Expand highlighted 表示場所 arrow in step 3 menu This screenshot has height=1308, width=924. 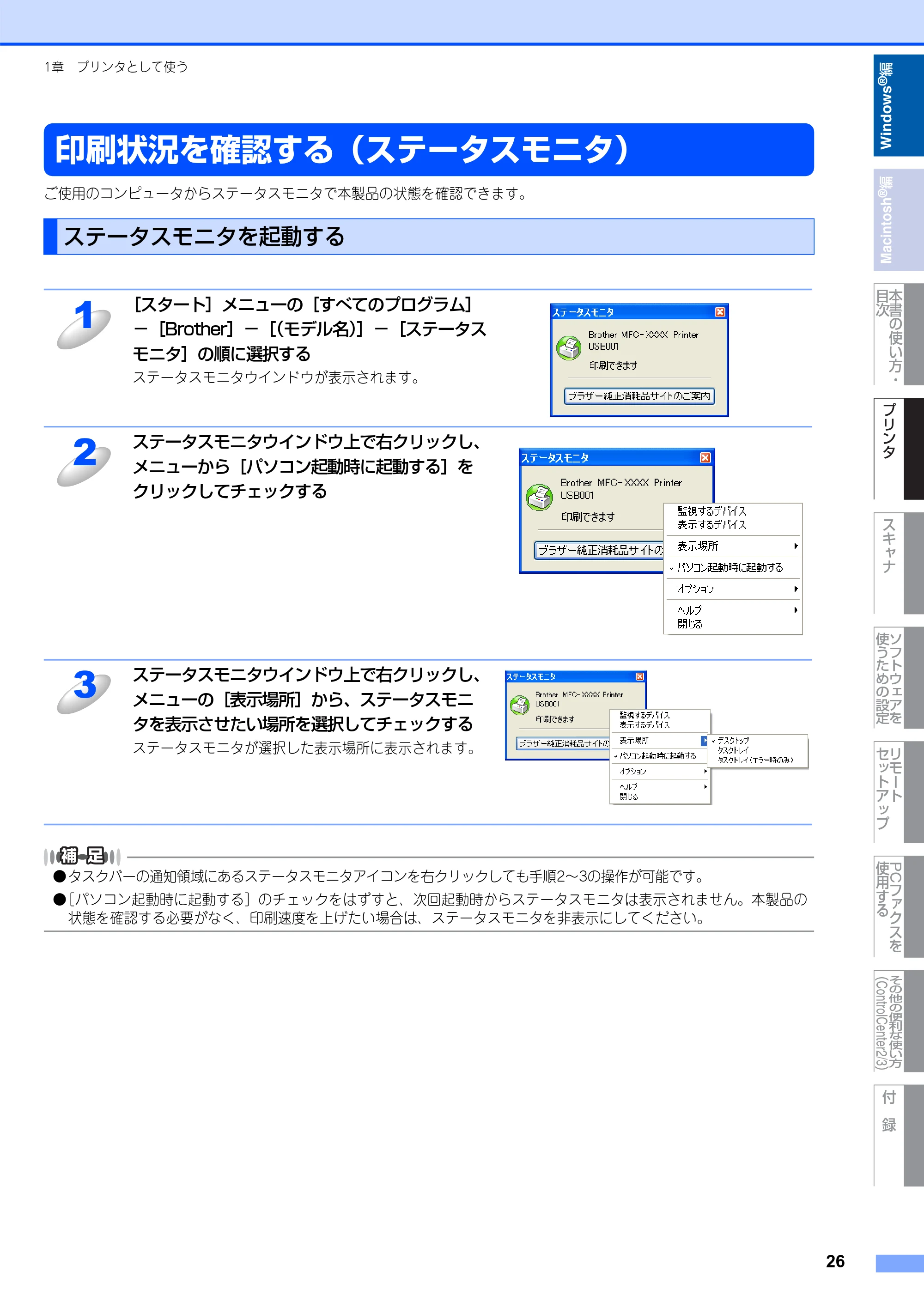705,741
